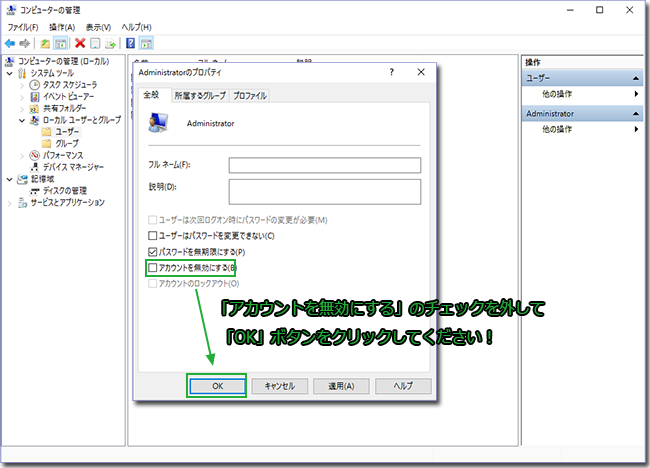The image size is (650, 468).
Task: Click the 適用(A) button
Action: tap(341, 386)
